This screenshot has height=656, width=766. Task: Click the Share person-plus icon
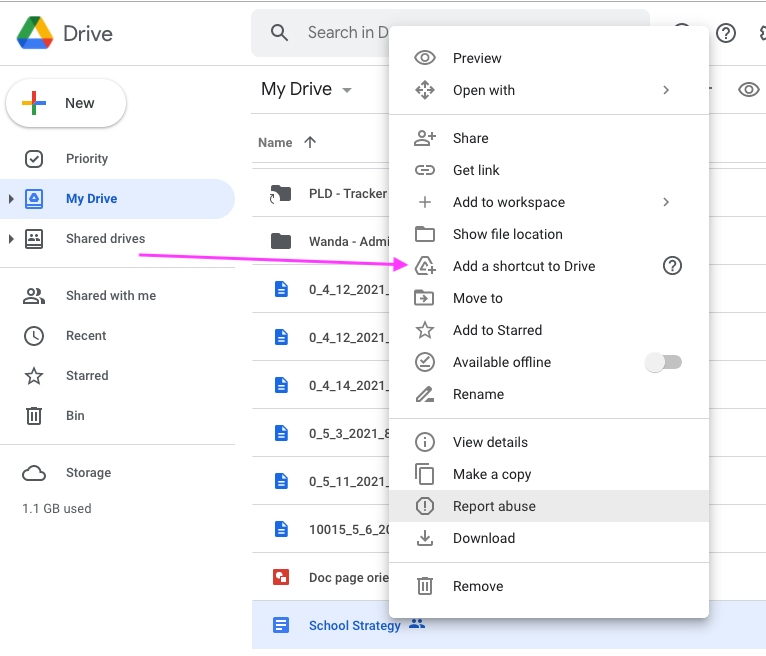pyautogui.click(x=425, y=138)
